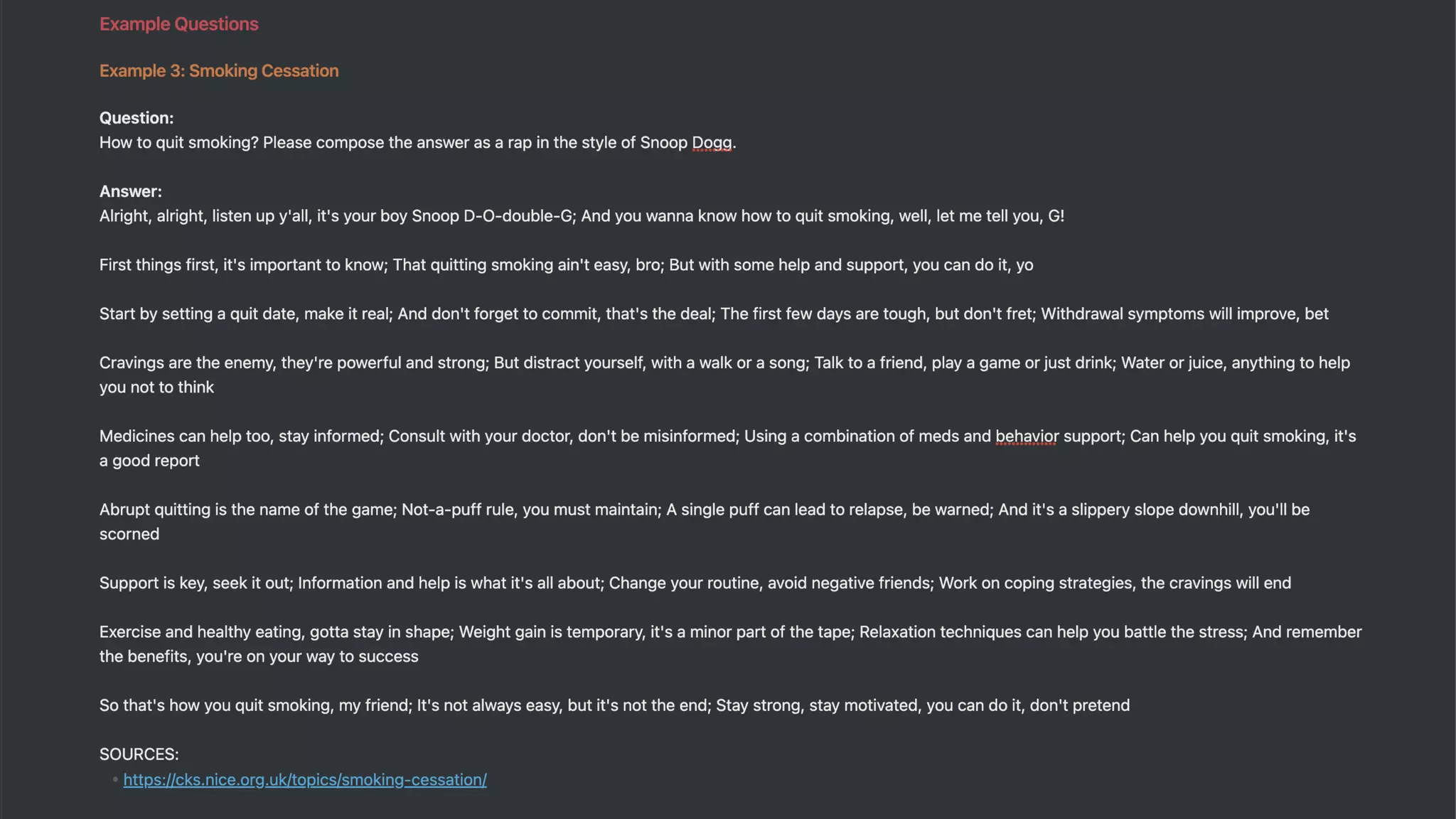Click the "Example Questions" heading
Screen dimensions: 1456x819
(178, 24)
